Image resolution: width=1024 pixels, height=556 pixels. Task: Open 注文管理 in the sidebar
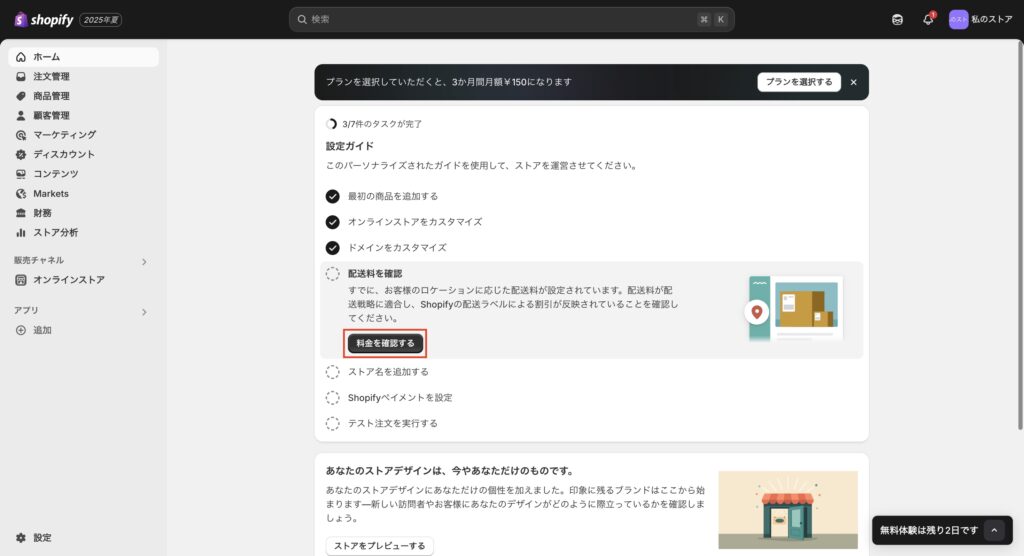tap(51, 77)
